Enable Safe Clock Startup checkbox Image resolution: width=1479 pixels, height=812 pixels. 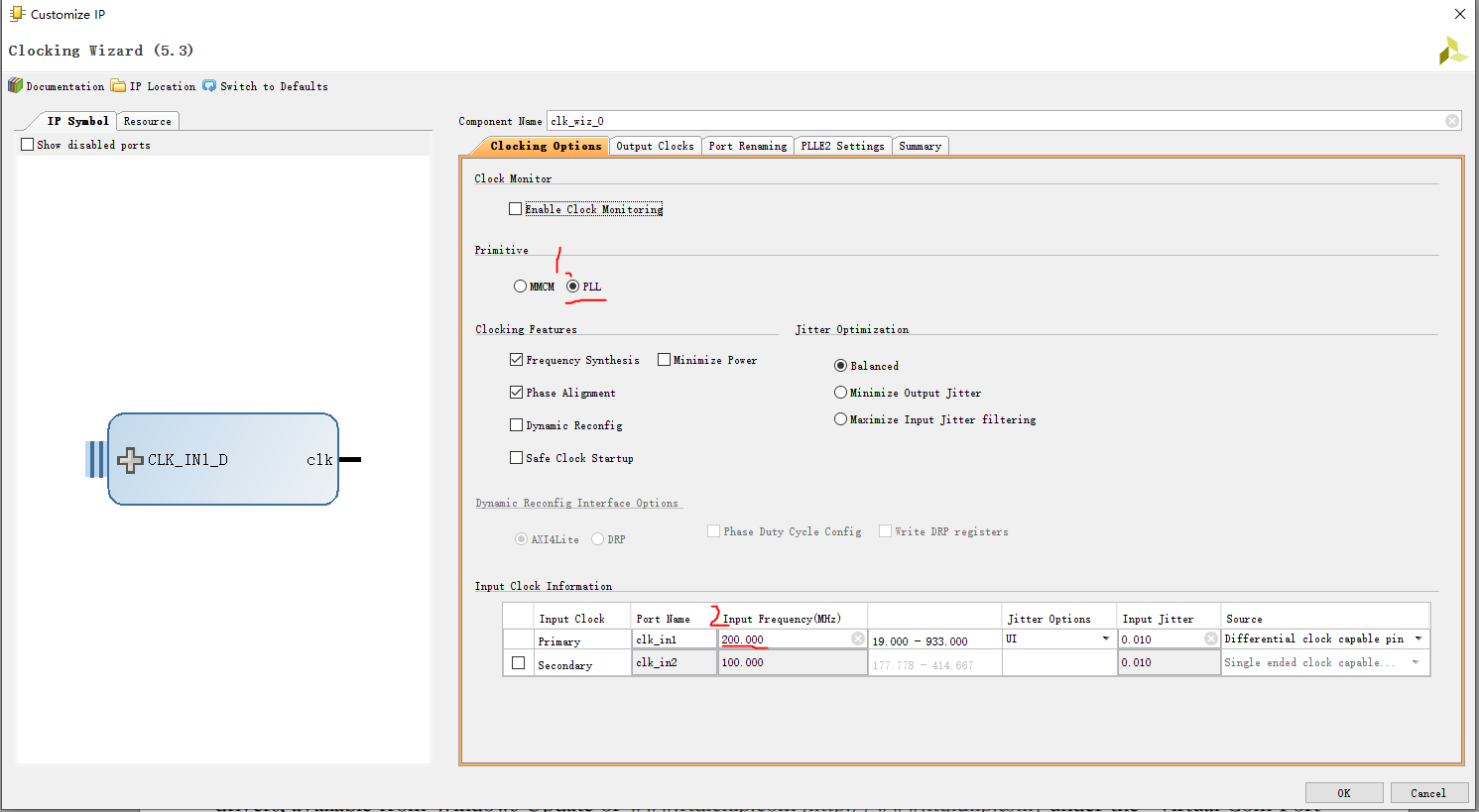coord(516,458)
